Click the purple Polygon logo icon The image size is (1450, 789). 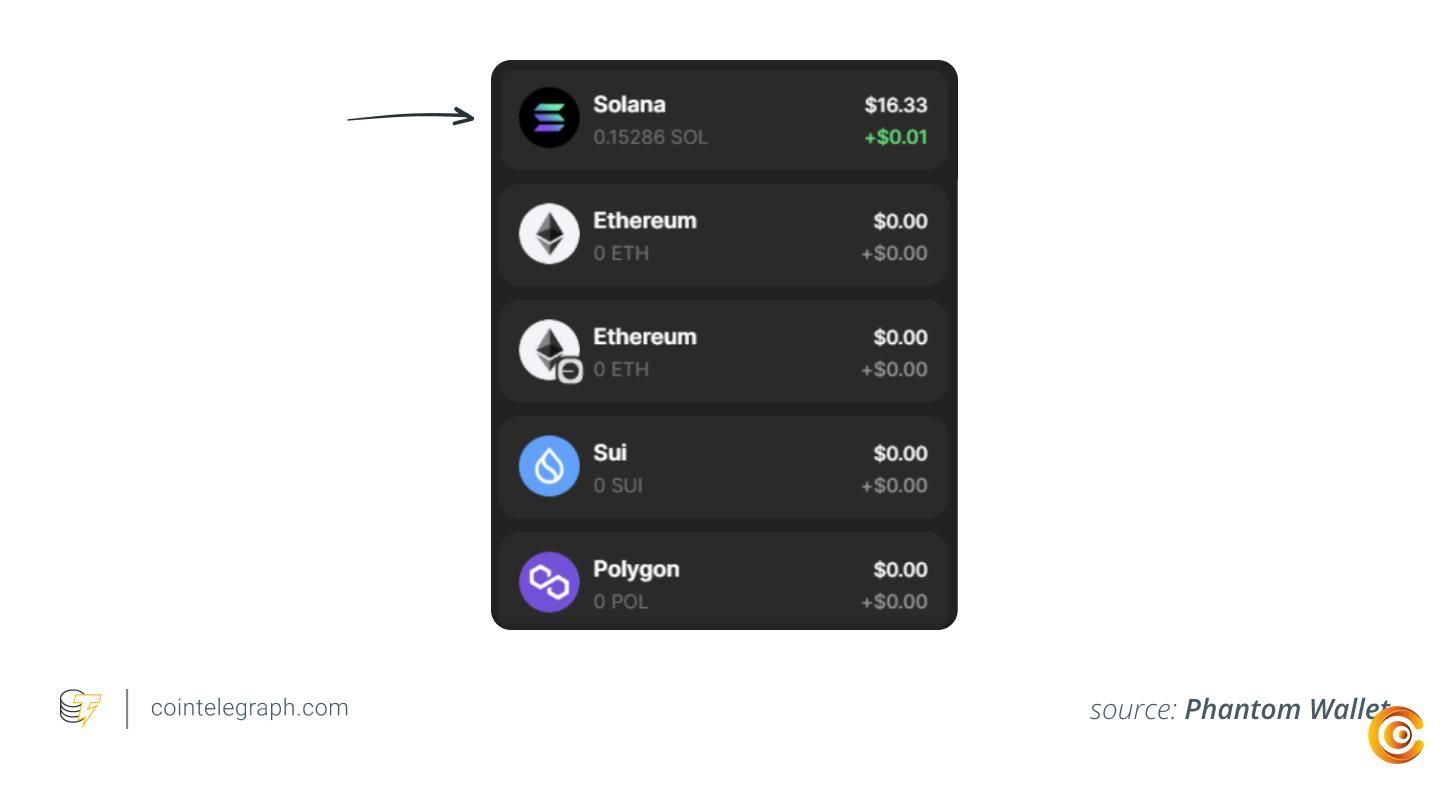pyautogui.click(x=549, y=582)
